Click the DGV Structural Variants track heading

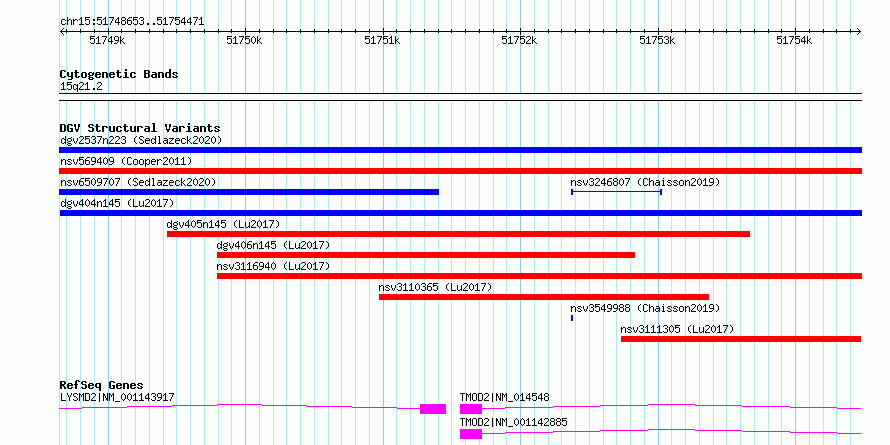tap(140, 128)
